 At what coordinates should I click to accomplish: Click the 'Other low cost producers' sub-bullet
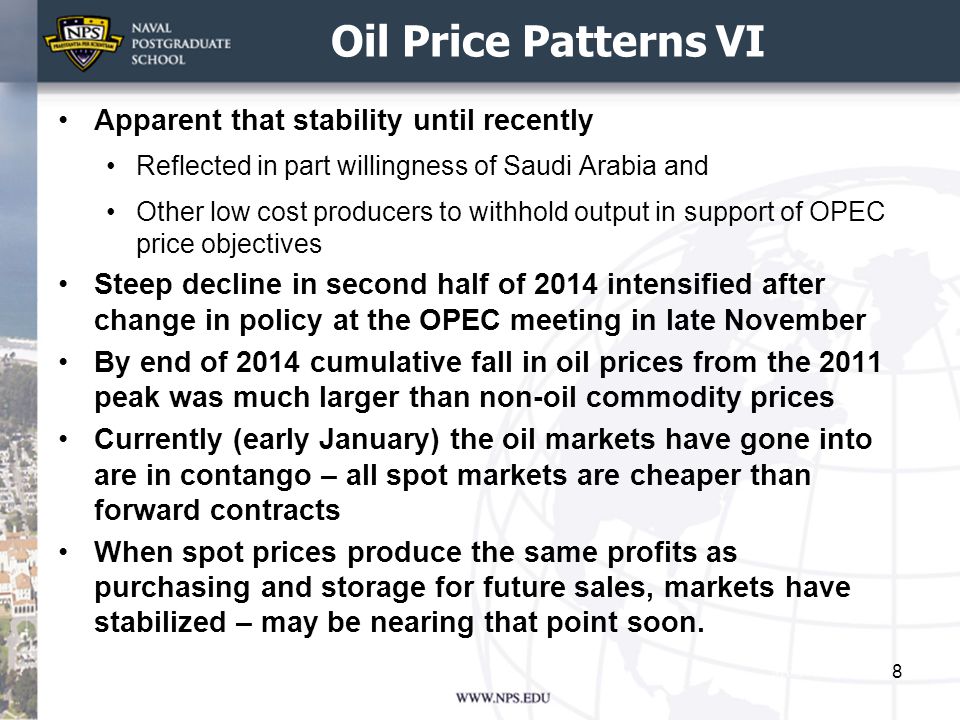point(510,228)
